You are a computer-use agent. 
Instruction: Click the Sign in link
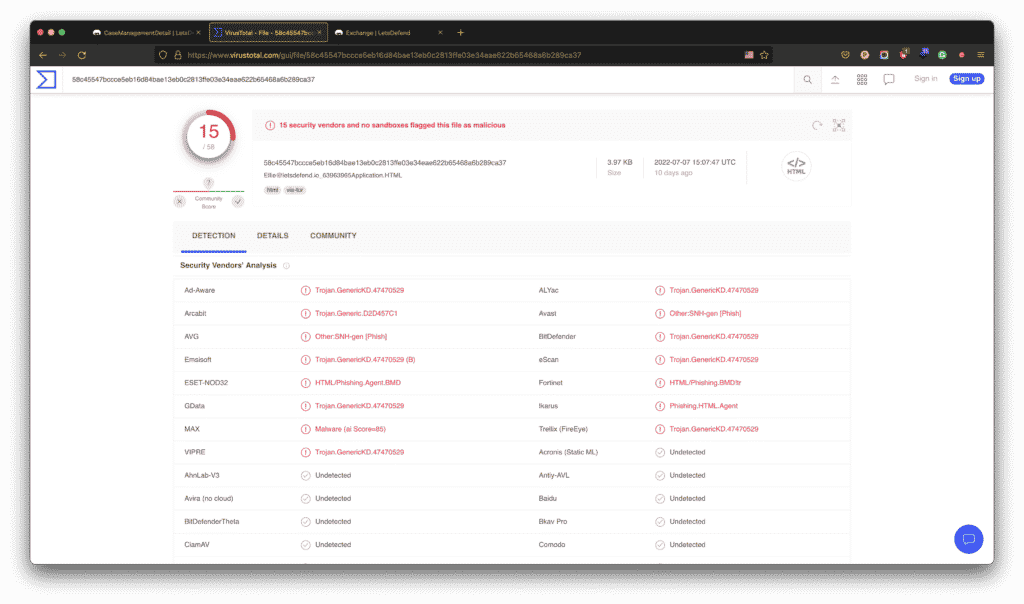(925, 79)
